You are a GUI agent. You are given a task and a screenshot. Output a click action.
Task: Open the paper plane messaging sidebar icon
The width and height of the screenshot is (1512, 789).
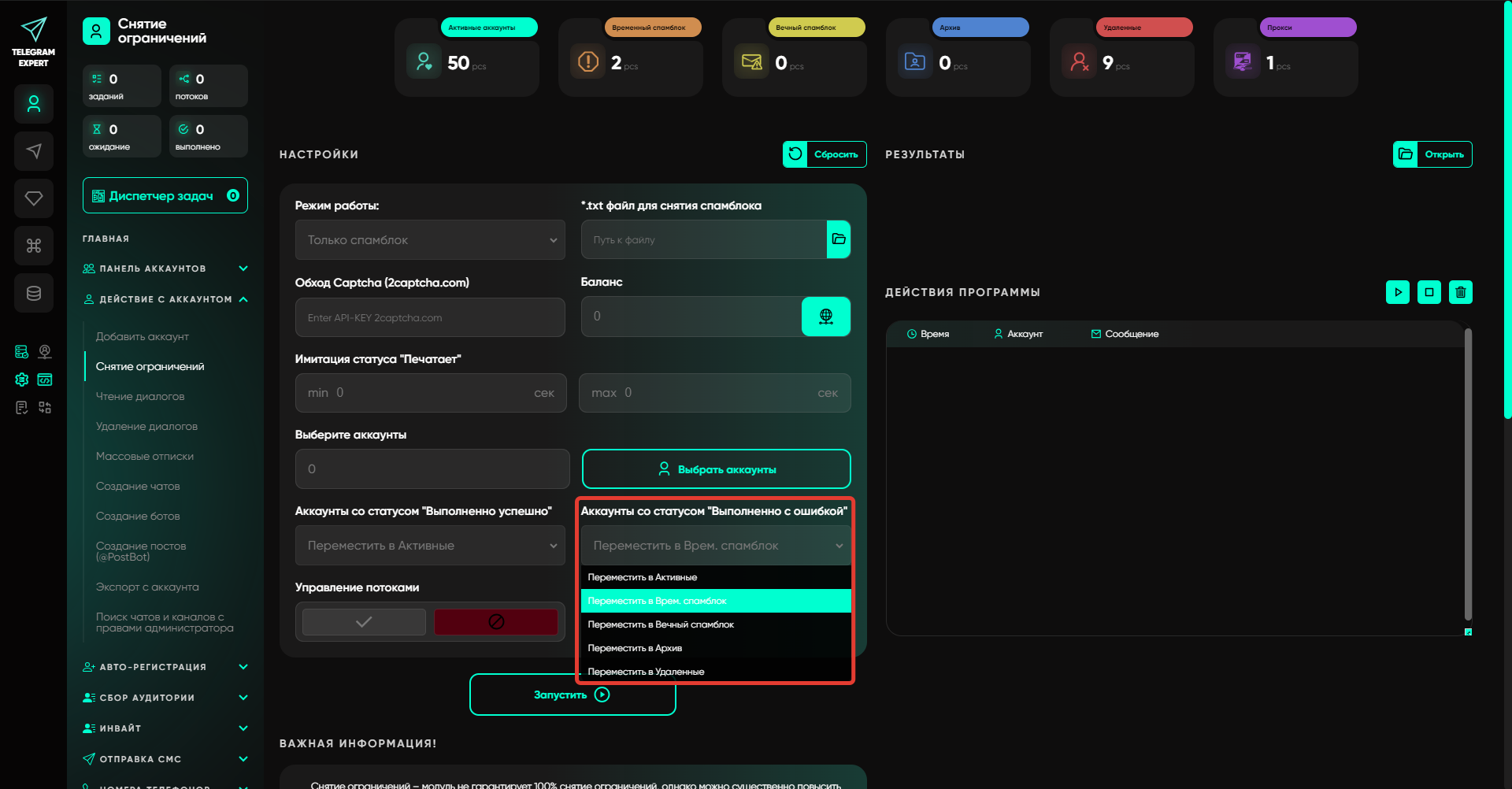click(x=34, y=151)
